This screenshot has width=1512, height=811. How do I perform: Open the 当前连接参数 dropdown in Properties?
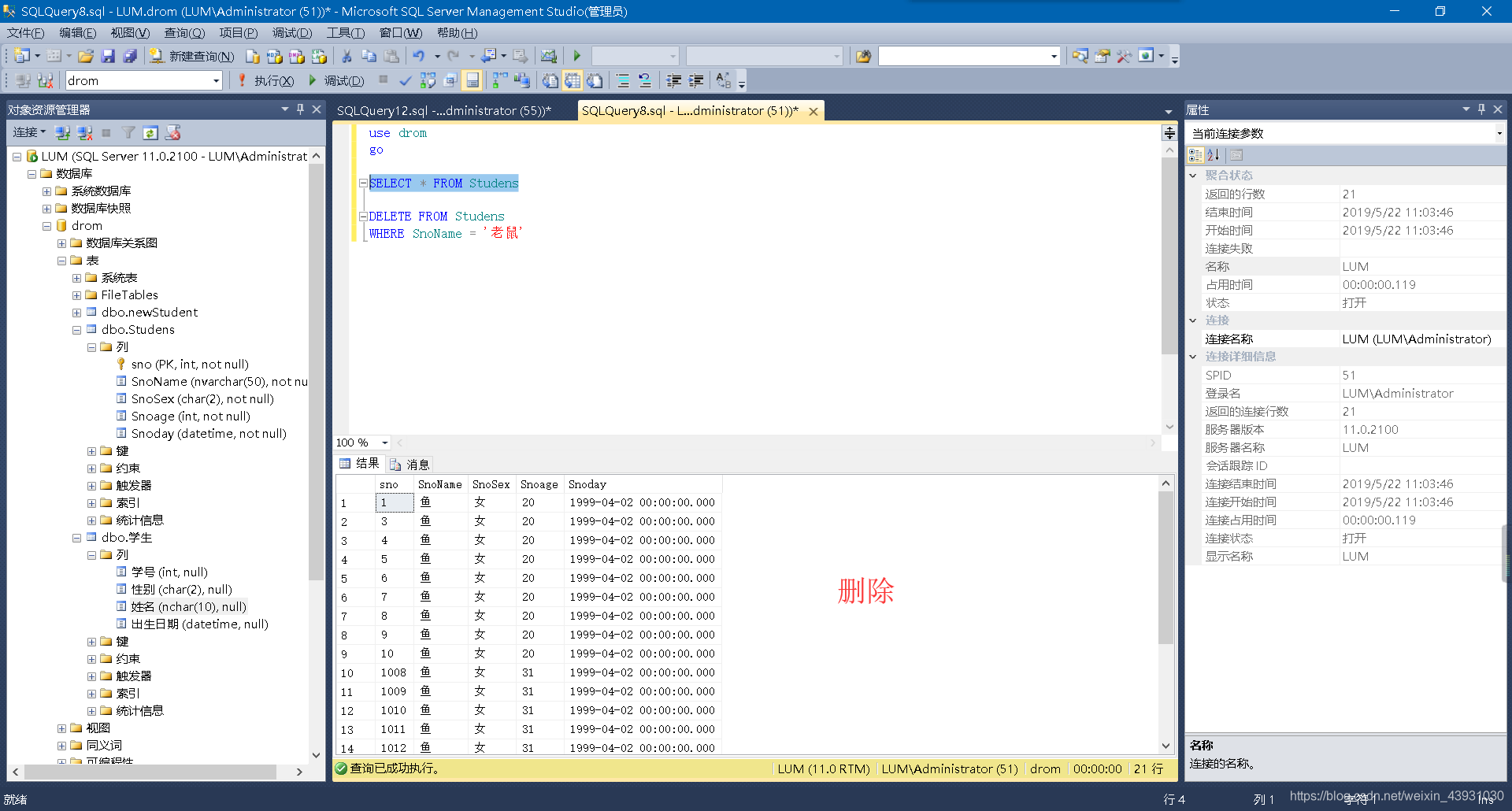1499,133
